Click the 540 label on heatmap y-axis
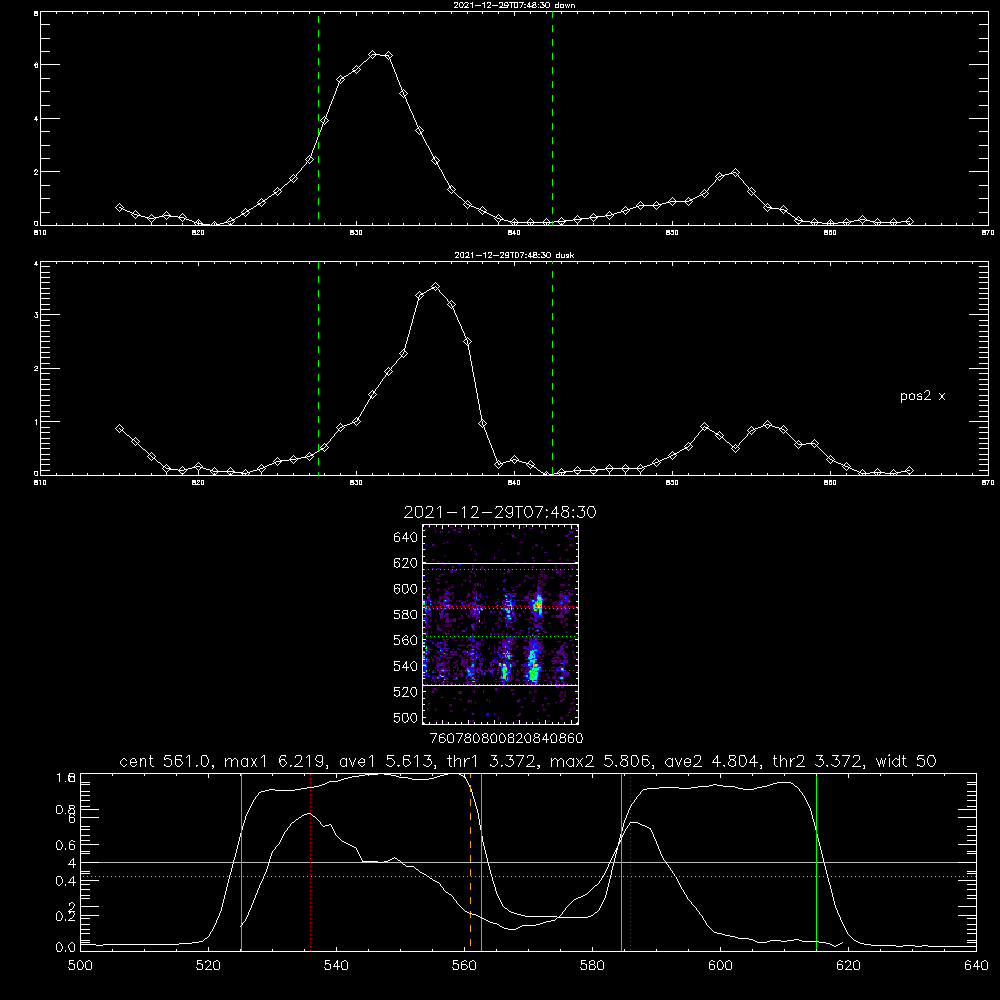The image size is (1000, 1000). [x=406, y=666]
